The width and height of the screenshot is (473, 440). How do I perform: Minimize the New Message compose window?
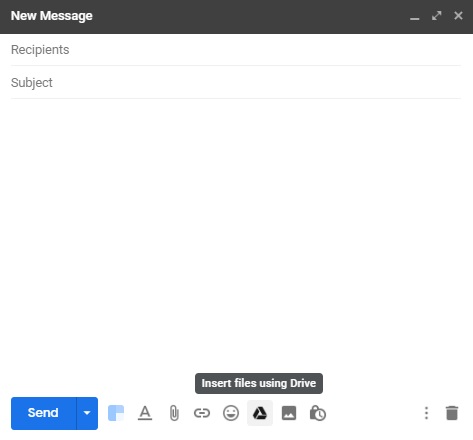[415, 16]
